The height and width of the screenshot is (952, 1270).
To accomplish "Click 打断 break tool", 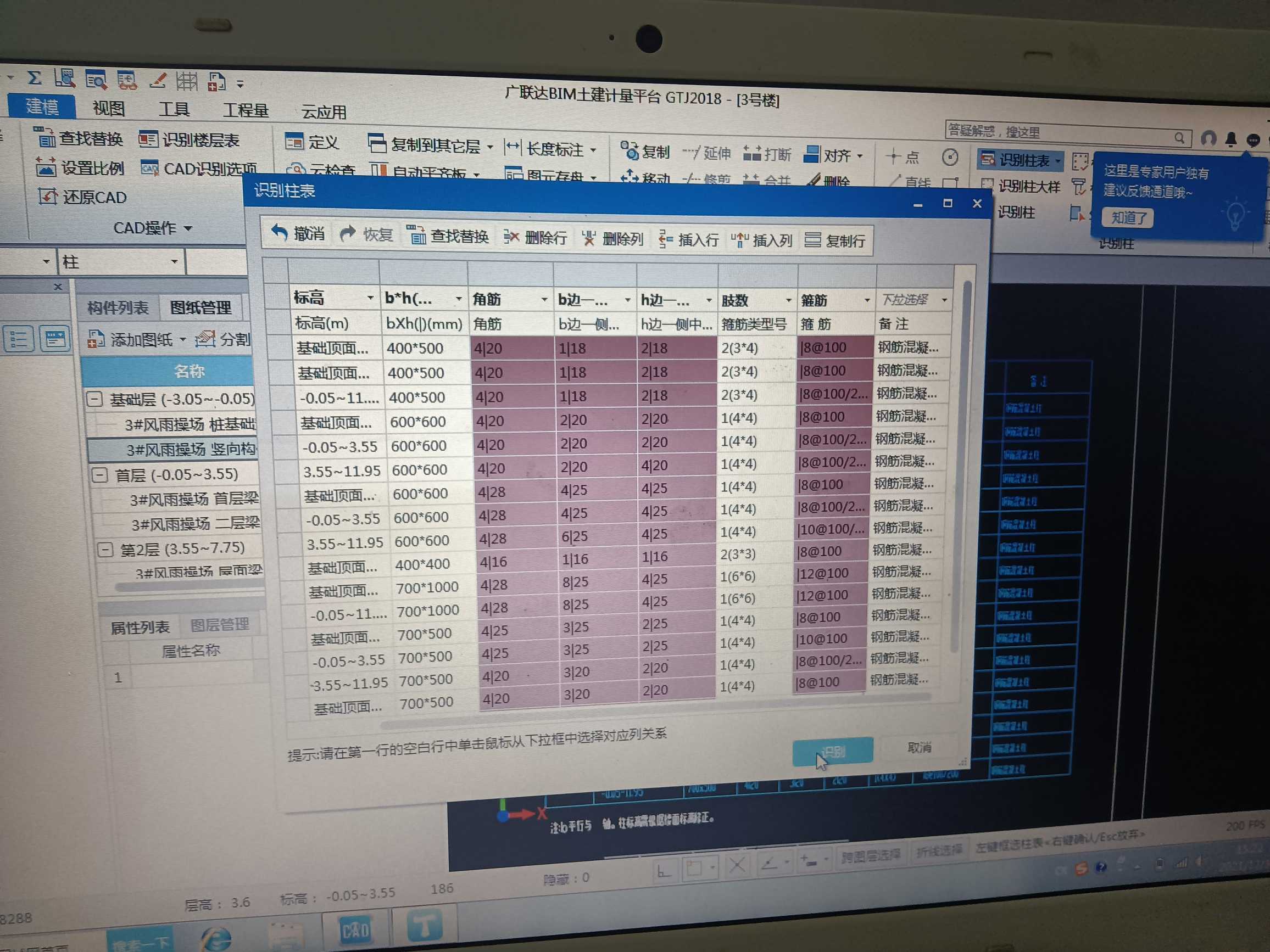I will (x=767, y=154).
